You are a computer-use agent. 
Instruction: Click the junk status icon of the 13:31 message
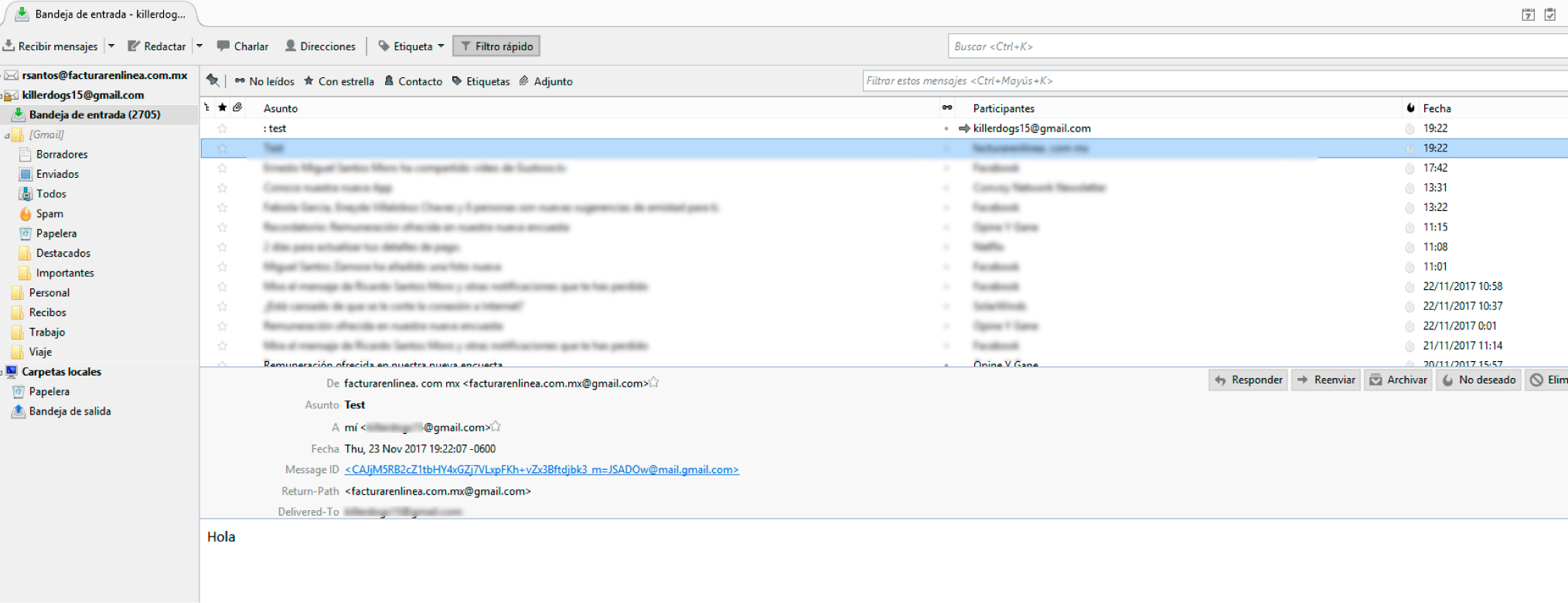pos(1409,188)
